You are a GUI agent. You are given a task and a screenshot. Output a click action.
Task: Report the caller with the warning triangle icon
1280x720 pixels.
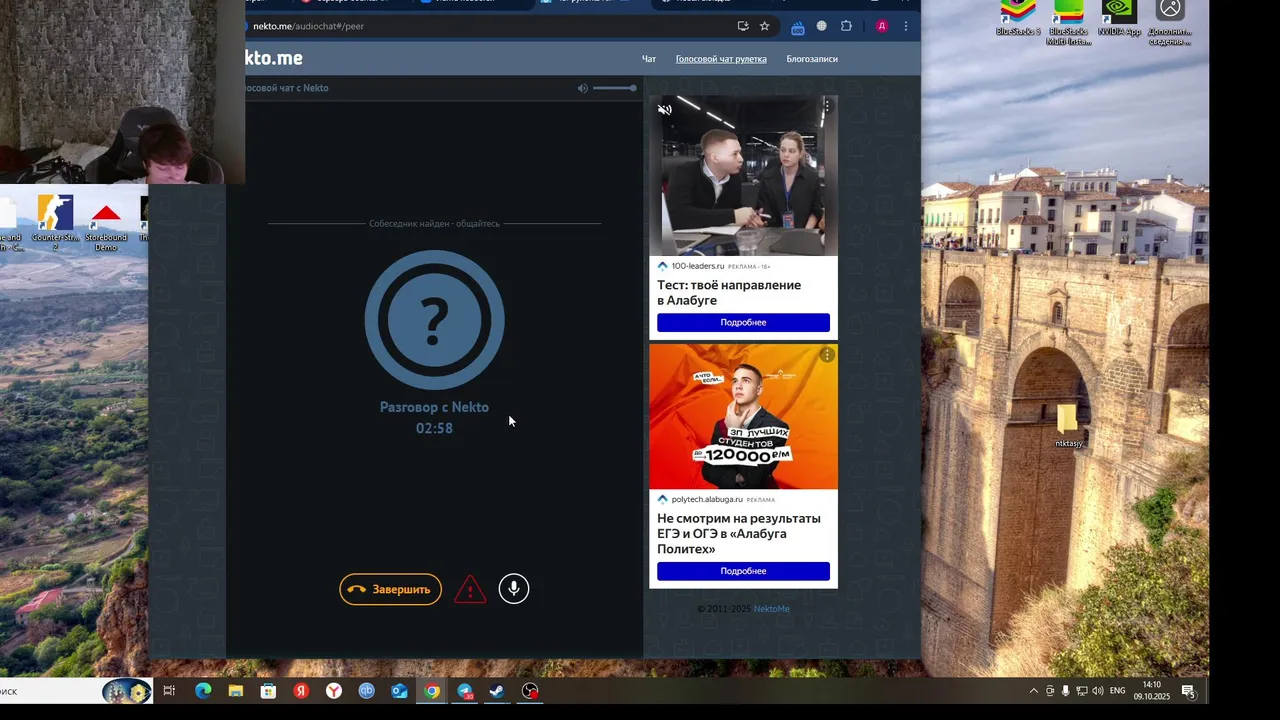(x=470, y=590)
